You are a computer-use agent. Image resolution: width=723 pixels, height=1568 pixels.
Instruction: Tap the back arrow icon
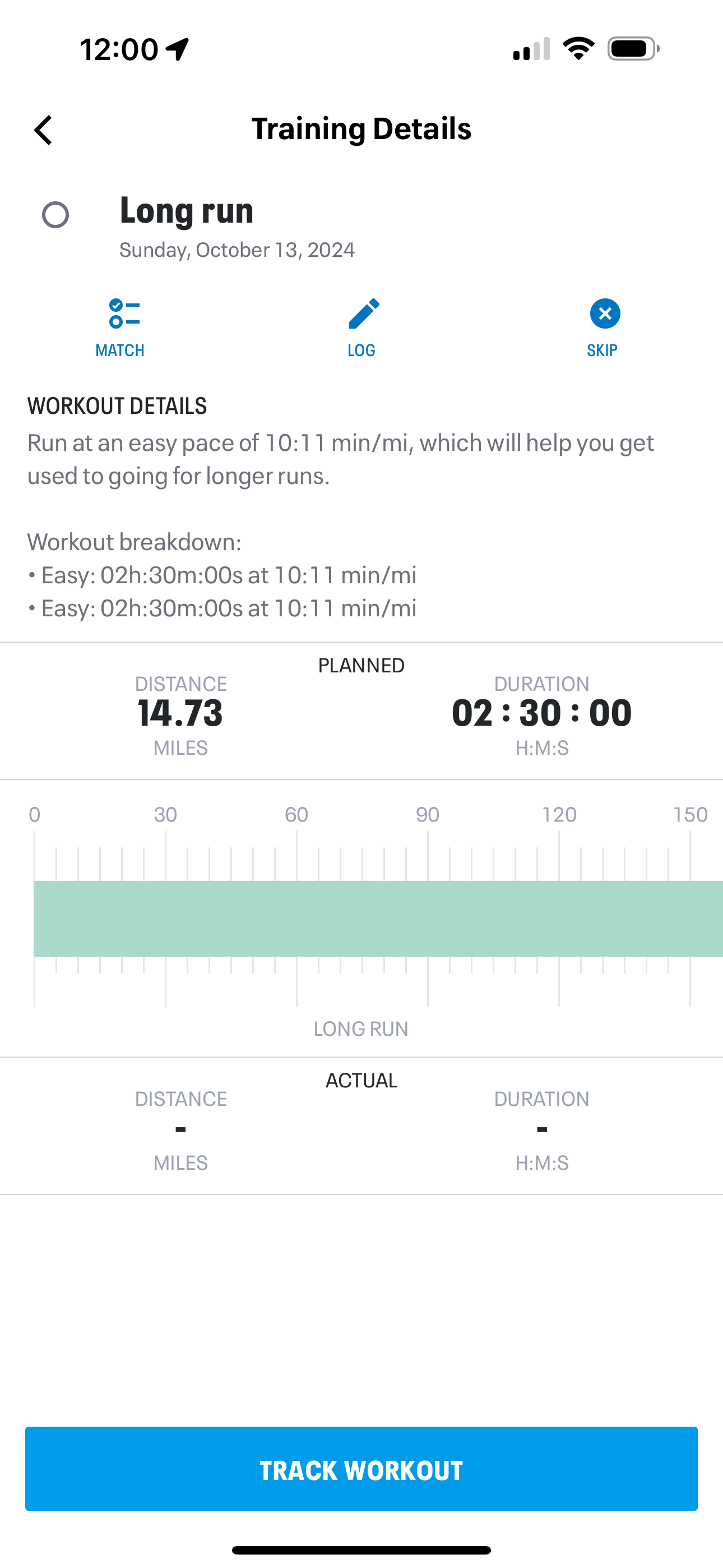tap(43, 130)
